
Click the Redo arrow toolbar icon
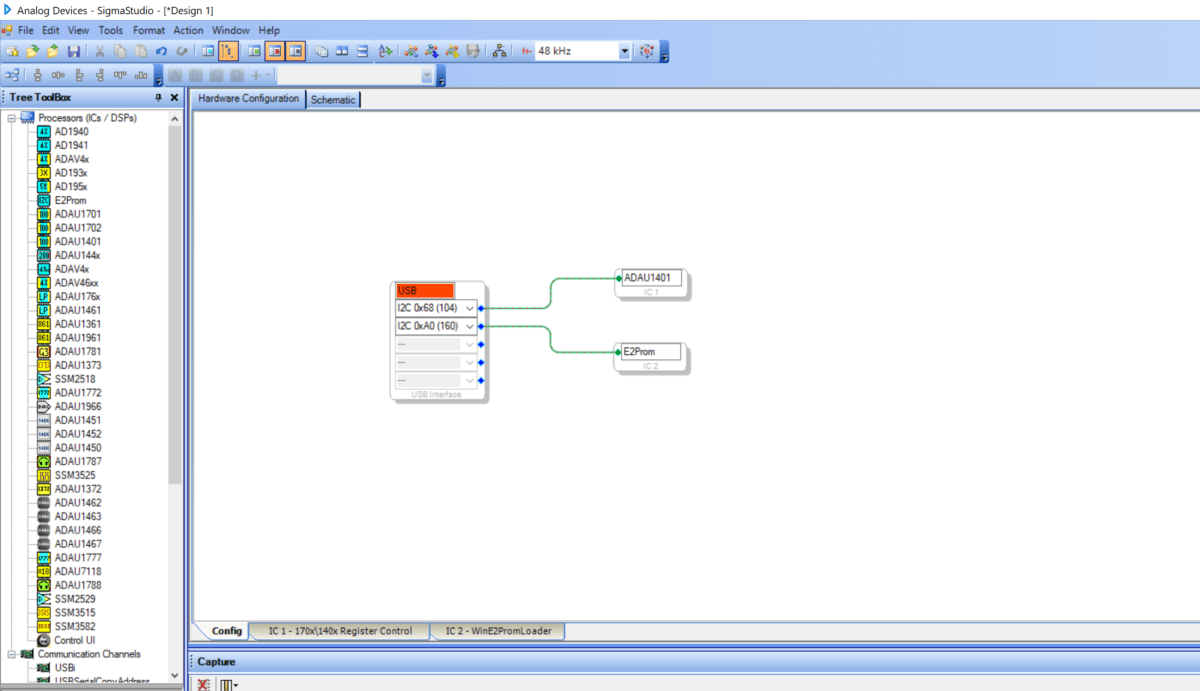[x=181, y=50]
